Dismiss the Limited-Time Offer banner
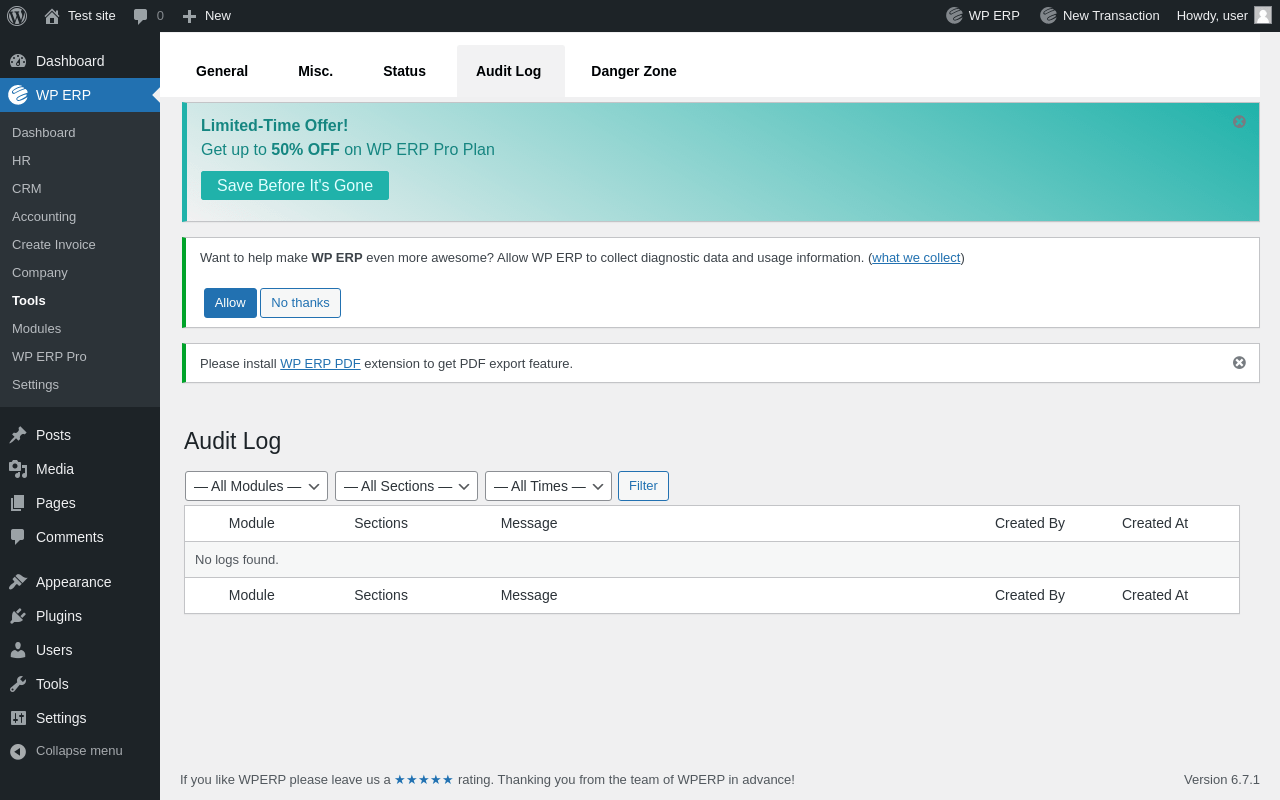 (x=1239, y=122)
